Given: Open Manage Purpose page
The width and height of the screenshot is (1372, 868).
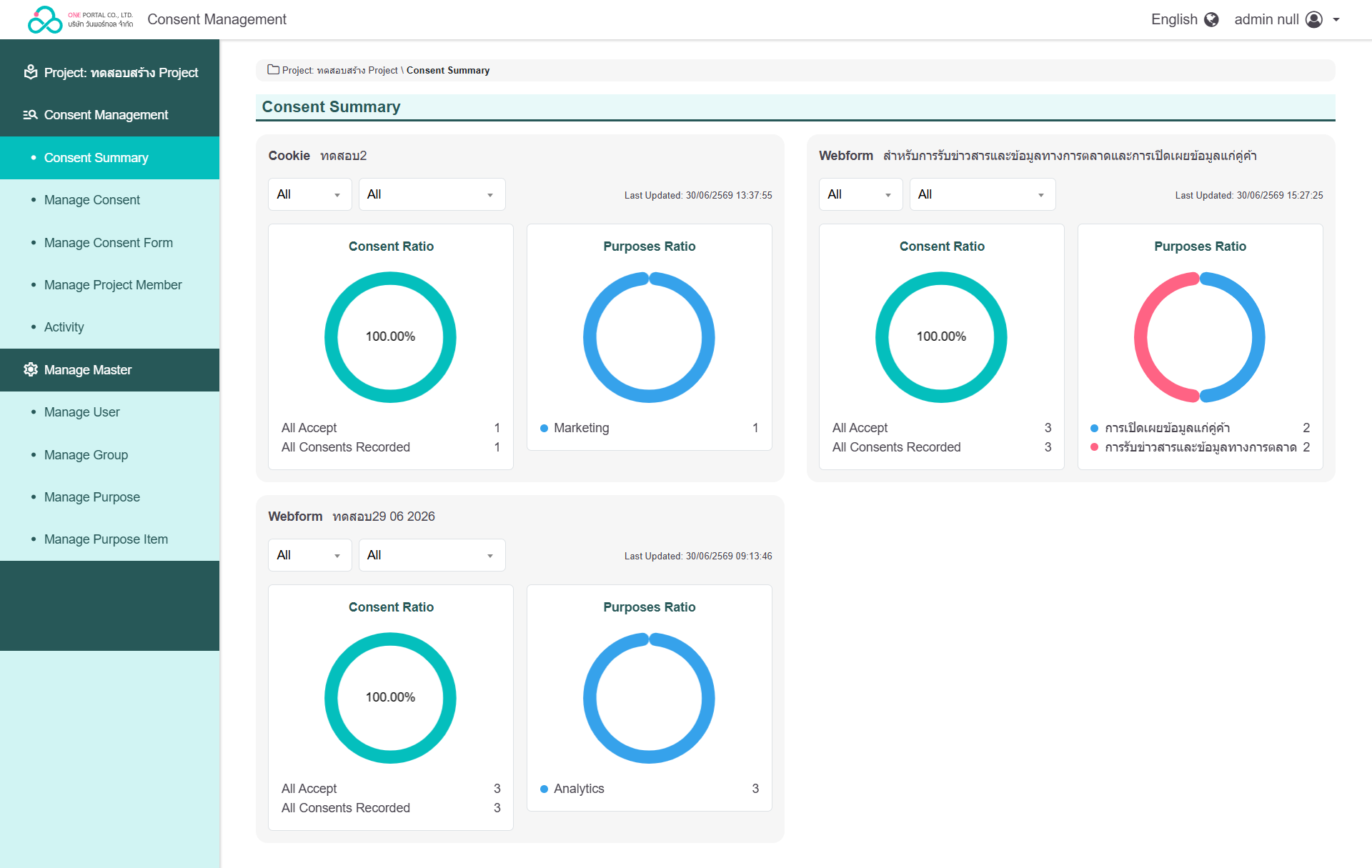Looking at the screenshot, I should point(109,497).
